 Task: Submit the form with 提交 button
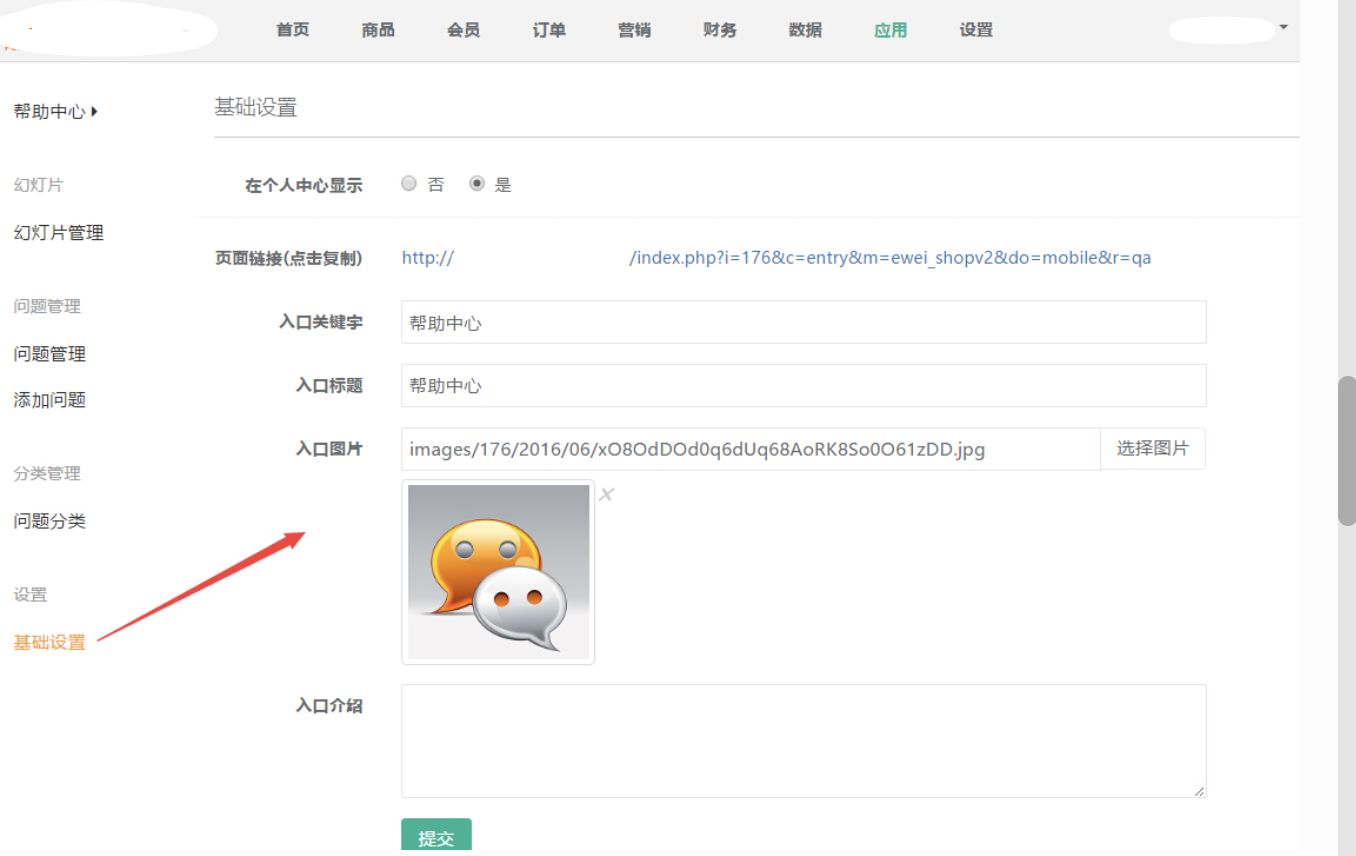[436, 837]
